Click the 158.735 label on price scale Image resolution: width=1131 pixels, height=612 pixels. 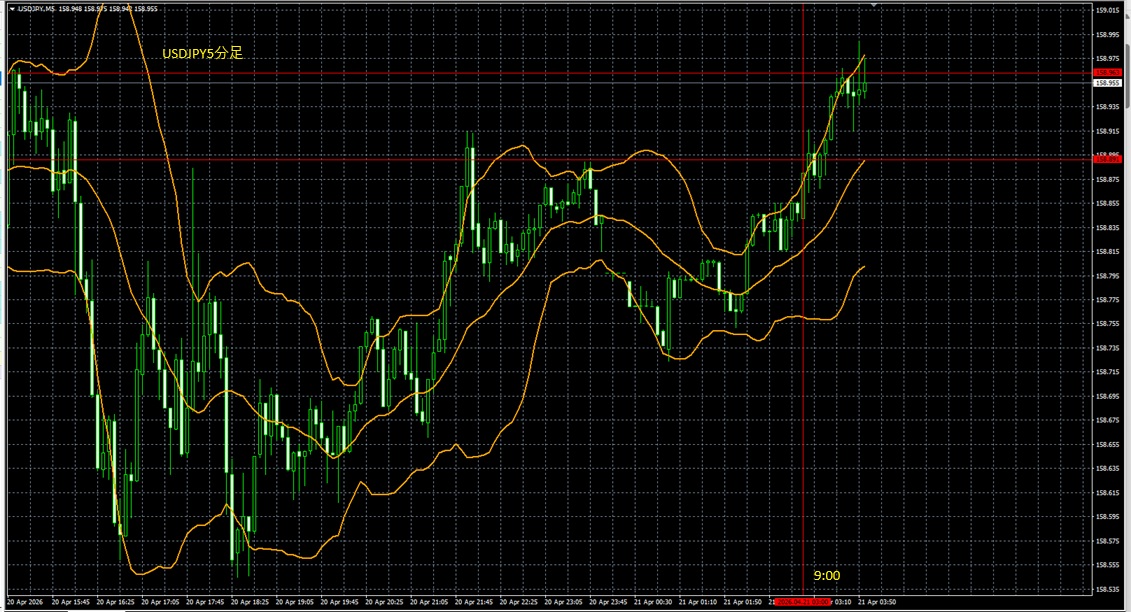point(1107,348)
